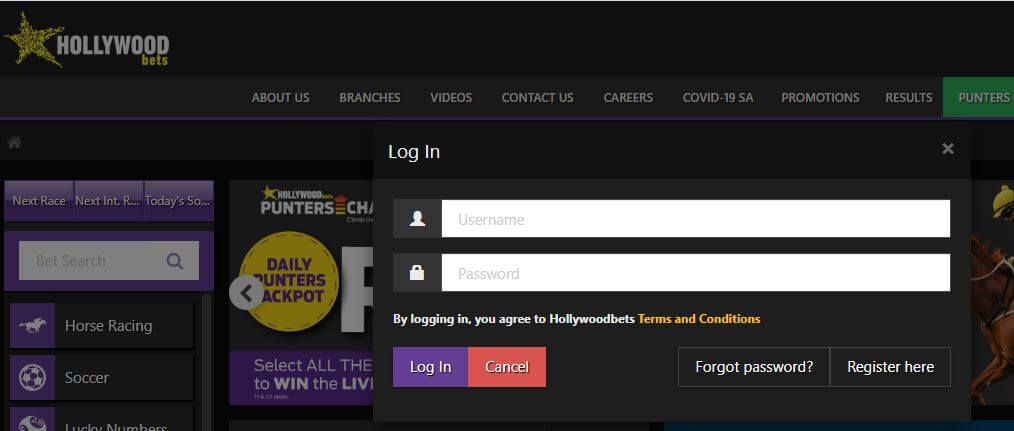Open the About Us menu
1014x431 pixels.
point(281,98)
